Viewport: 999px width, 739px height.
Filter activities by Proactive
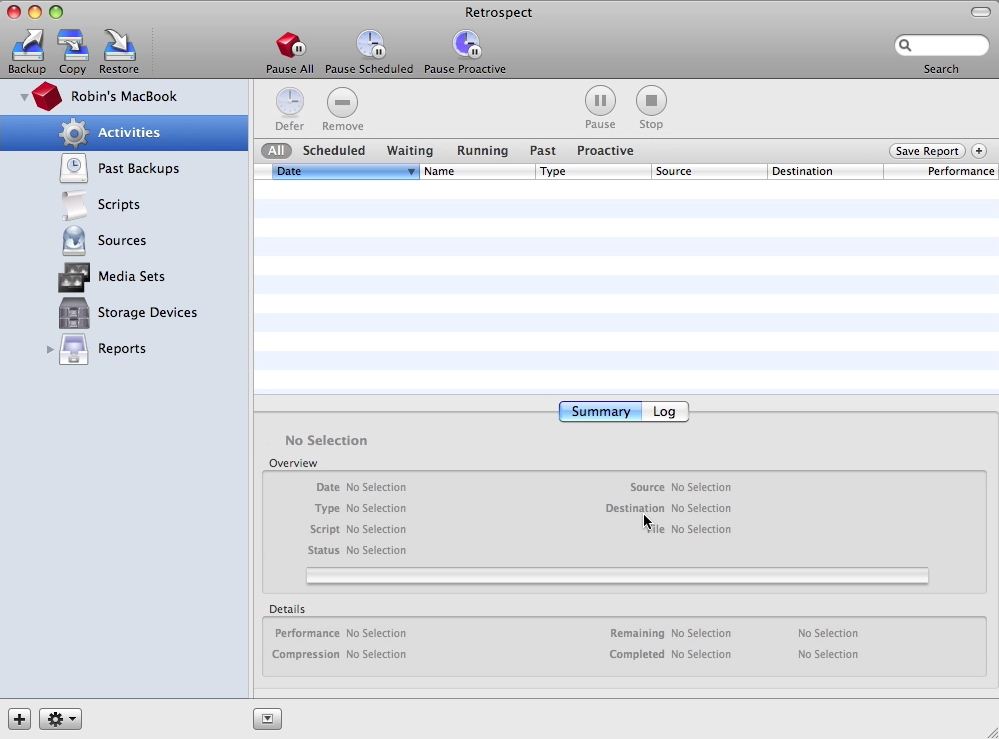(605, 150)
